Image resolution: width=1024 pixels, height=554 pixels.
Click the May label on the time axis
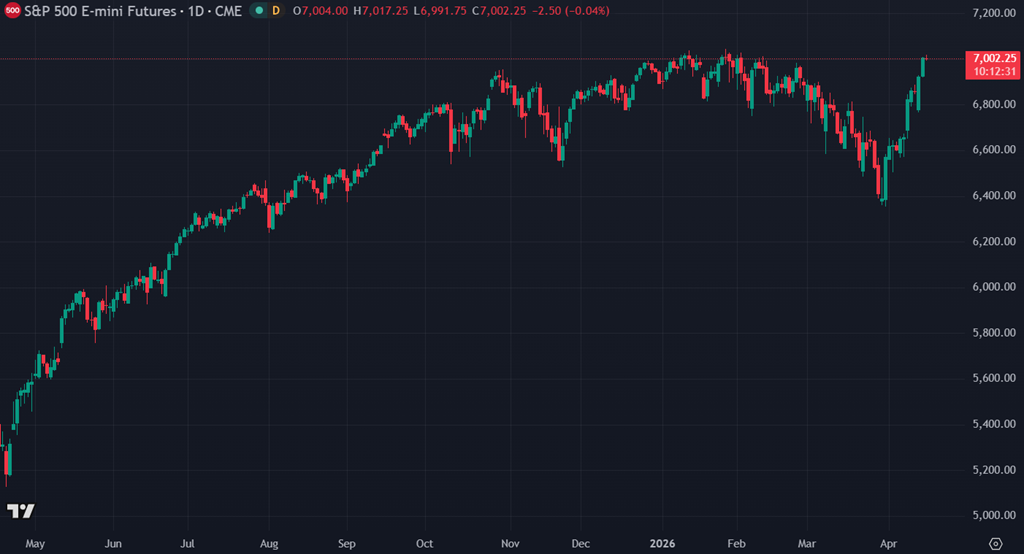point(34,543)
